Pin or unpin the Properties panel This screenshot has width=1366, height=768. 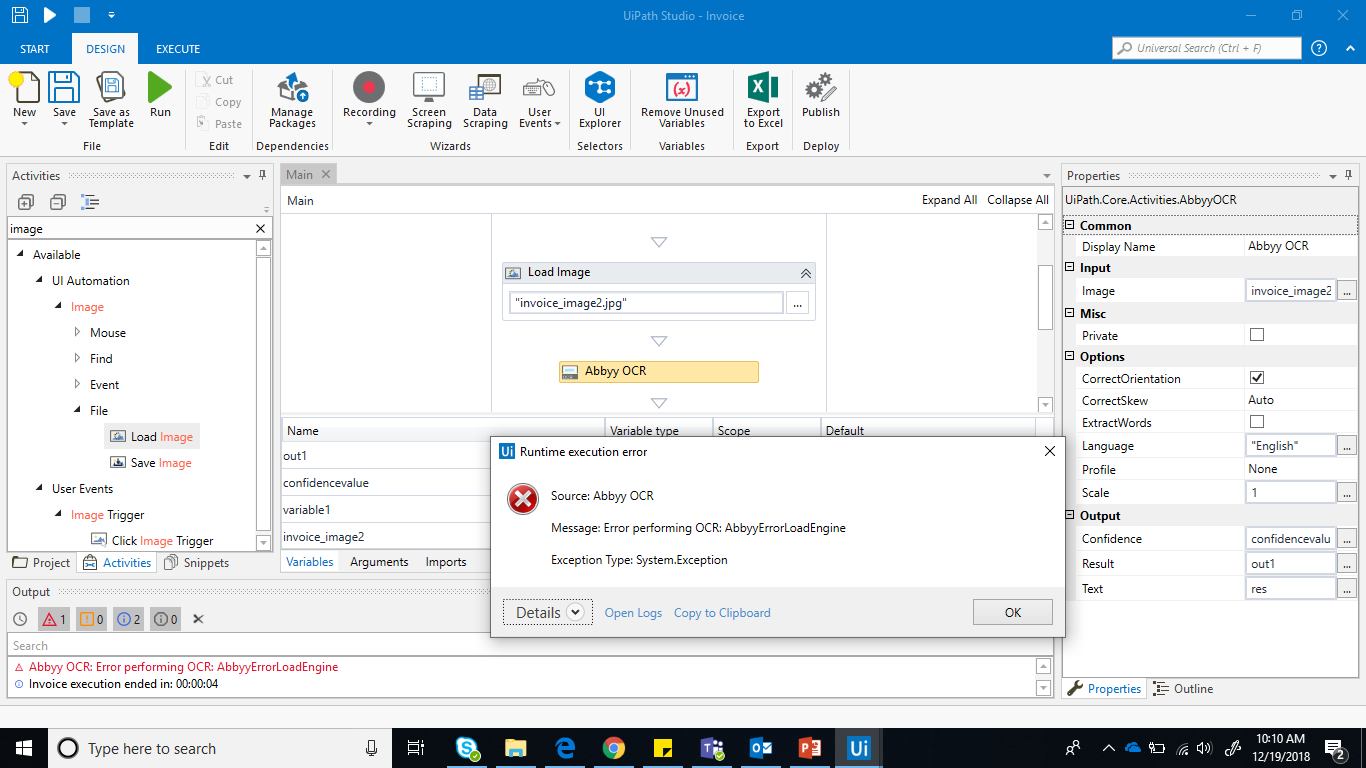[1349, 175]
